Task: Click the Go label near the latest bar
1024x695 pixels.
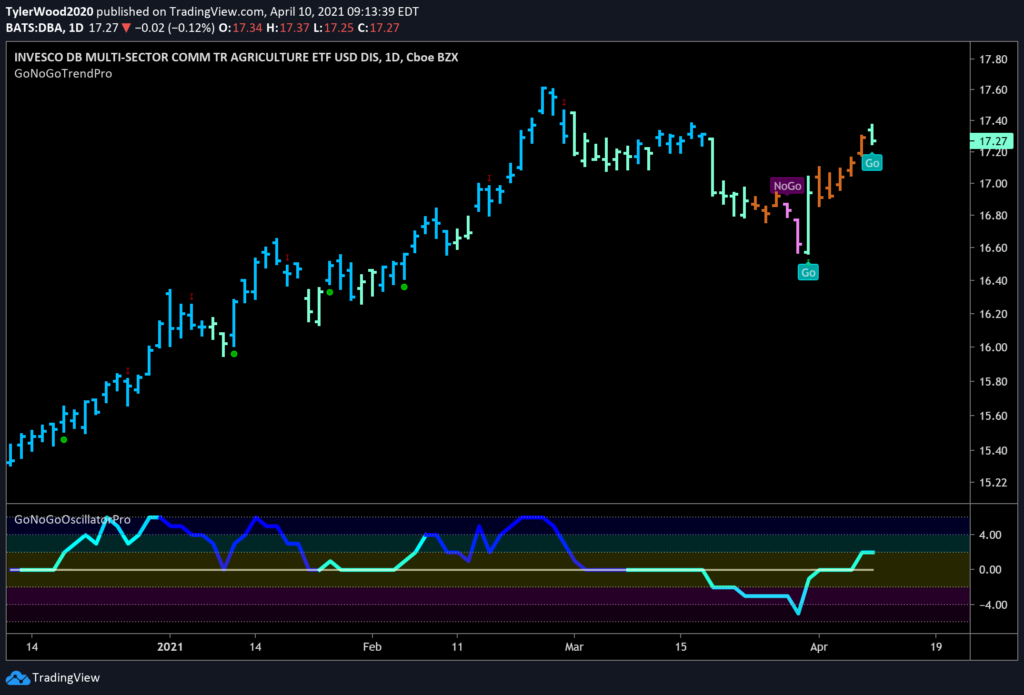Action: (x=872, y=163)
